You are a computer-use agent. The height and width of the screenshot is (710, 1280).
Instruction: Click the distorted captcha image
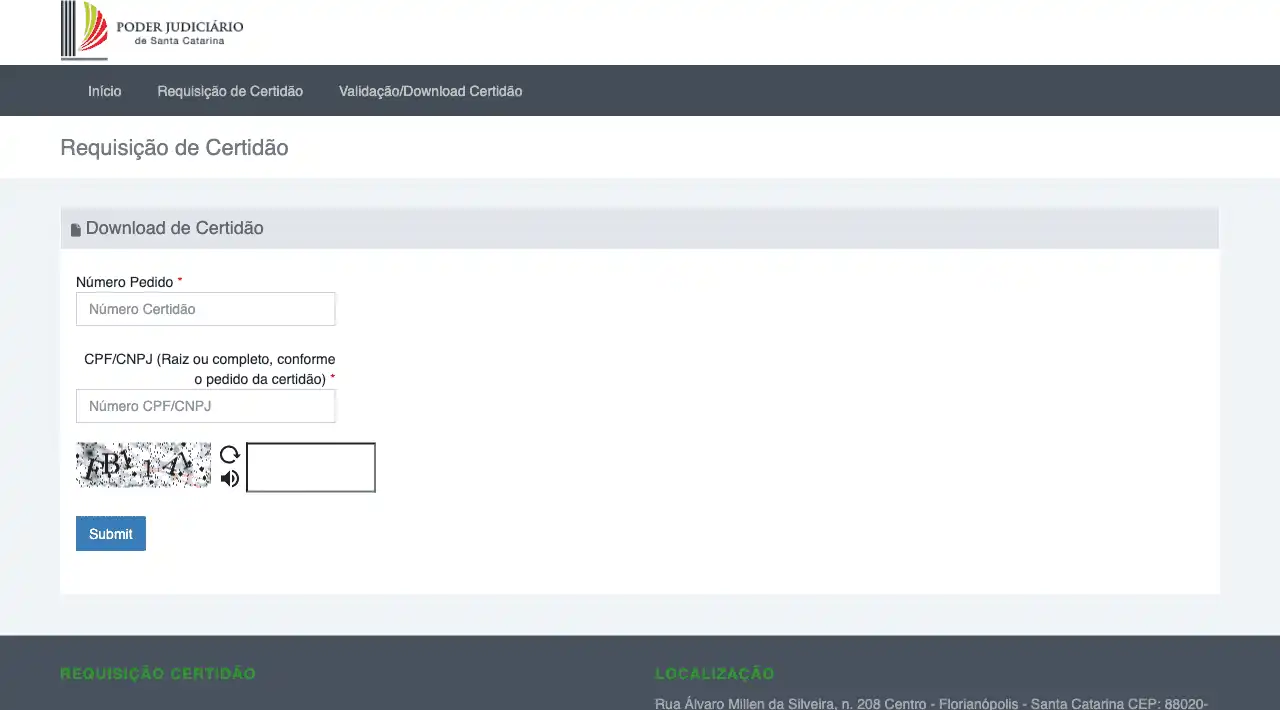[144, 465]
